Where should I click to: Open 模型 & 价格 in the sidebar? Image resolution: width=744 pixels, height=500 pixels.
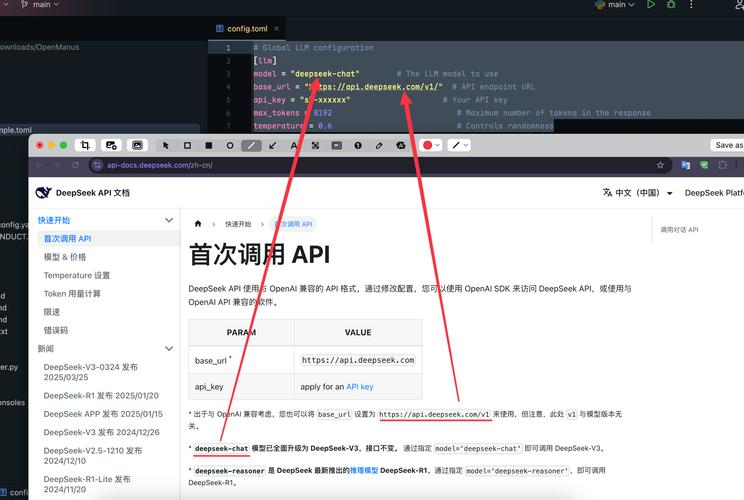(x=65, y=257)
